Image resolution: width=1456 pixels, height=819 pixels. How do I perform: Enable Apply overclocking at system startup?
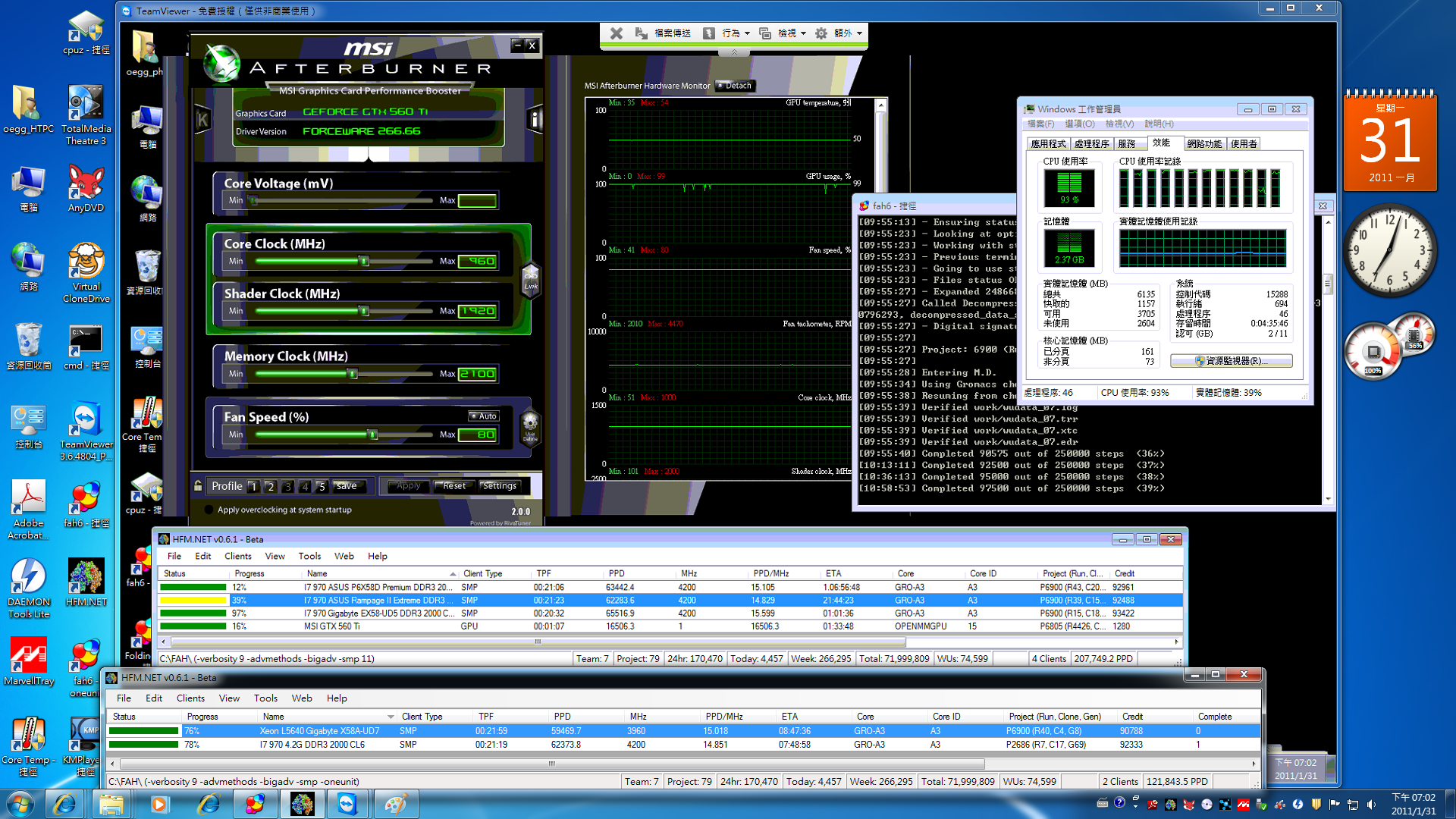coord(209,510)
